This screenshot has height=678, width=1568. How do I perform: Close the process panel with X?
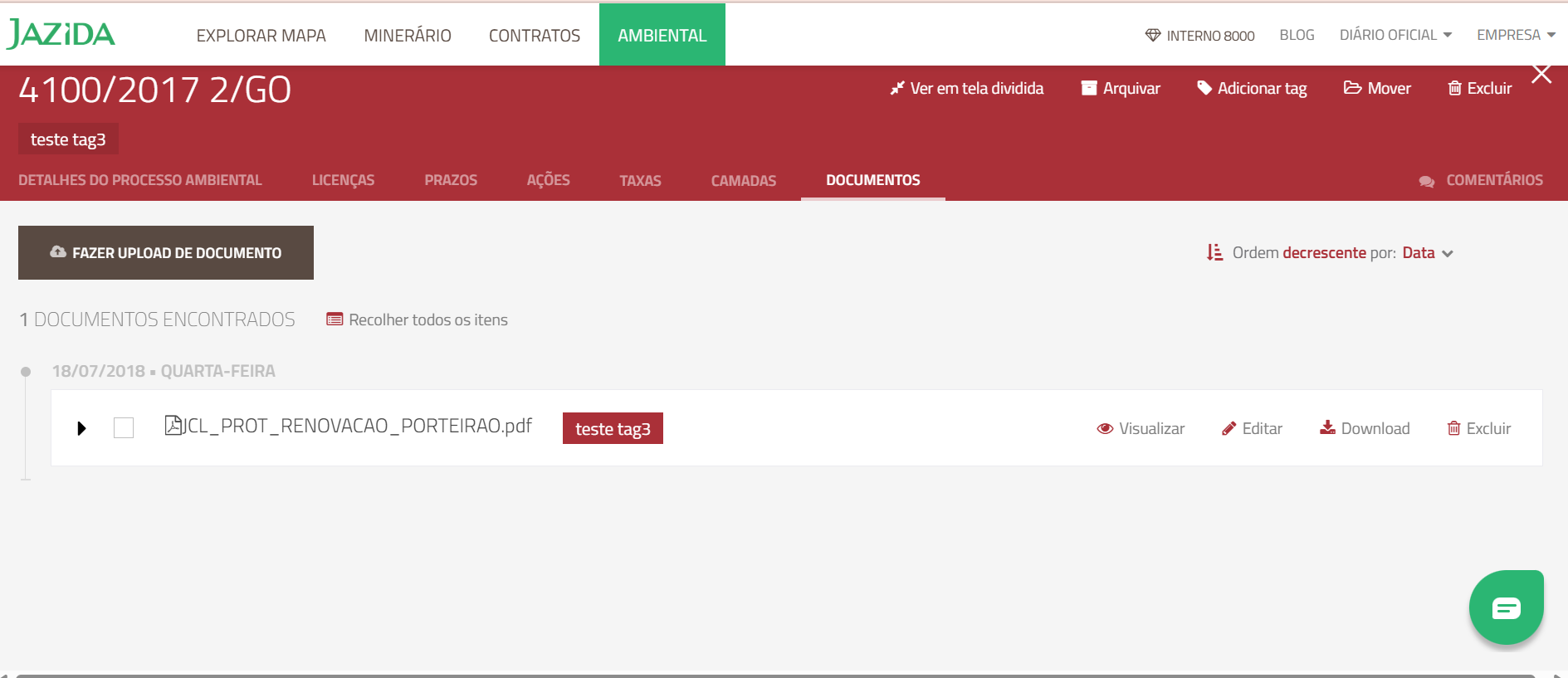(1541, 75)
